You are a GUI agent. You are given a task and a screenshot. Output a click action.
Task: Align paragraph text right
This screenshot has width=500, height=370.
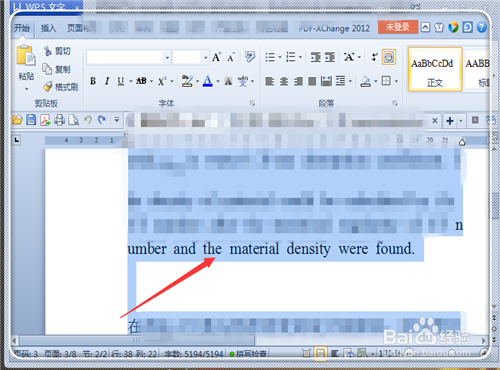point(298,81)
